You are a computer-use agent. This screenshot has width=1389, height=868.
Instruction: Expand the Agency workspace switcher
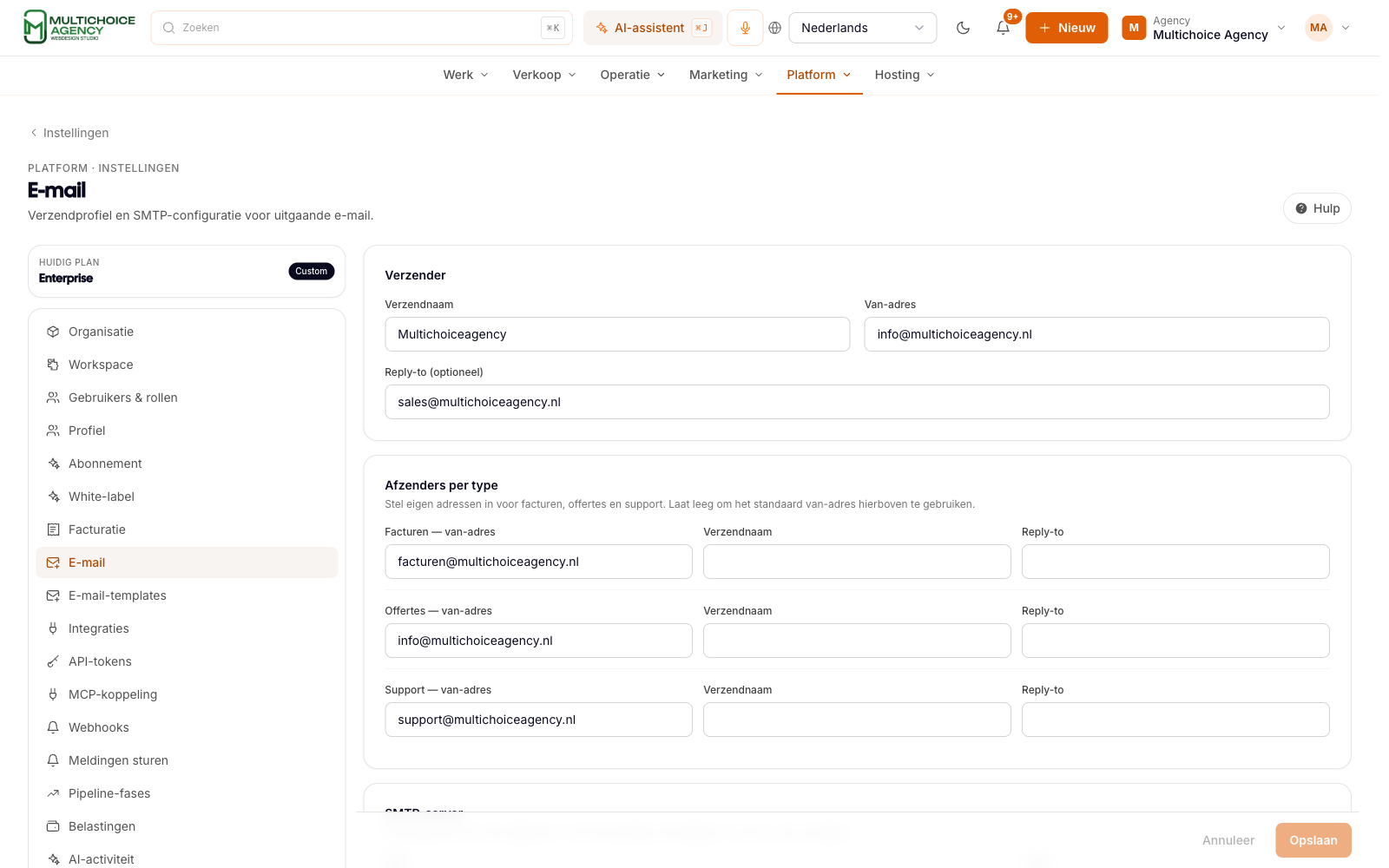1203,28
